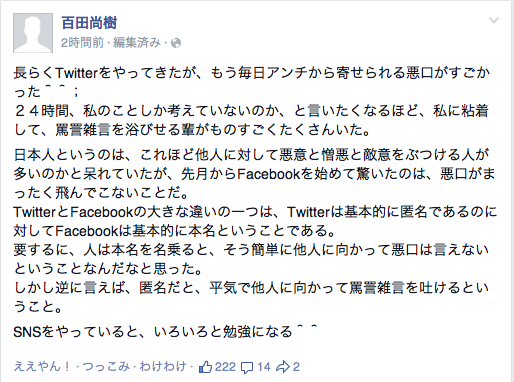Click the speech bubble comments icon

pos(247,367)
